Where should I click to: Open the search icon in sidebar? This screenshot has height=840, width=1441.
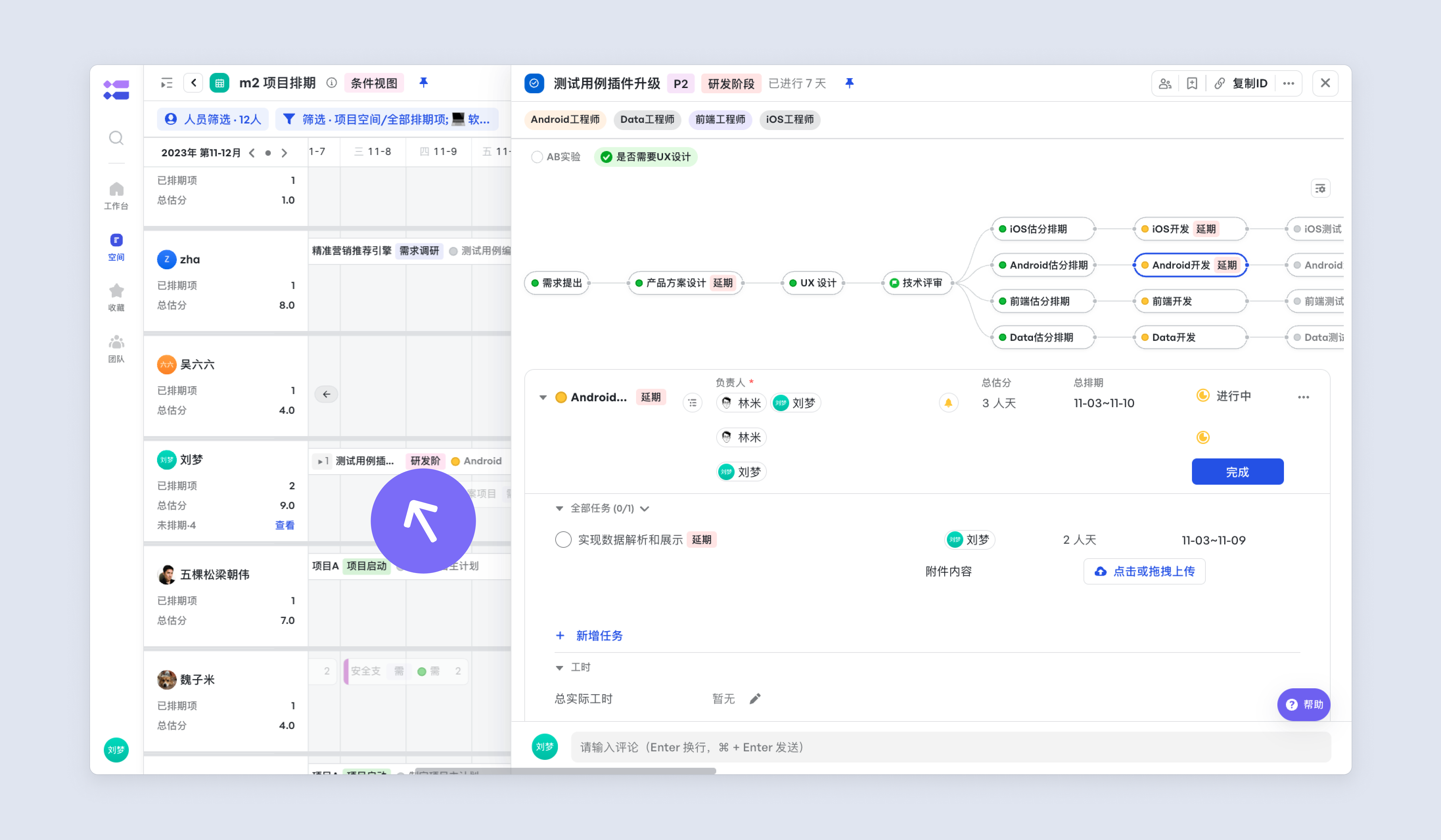(116, 138)
